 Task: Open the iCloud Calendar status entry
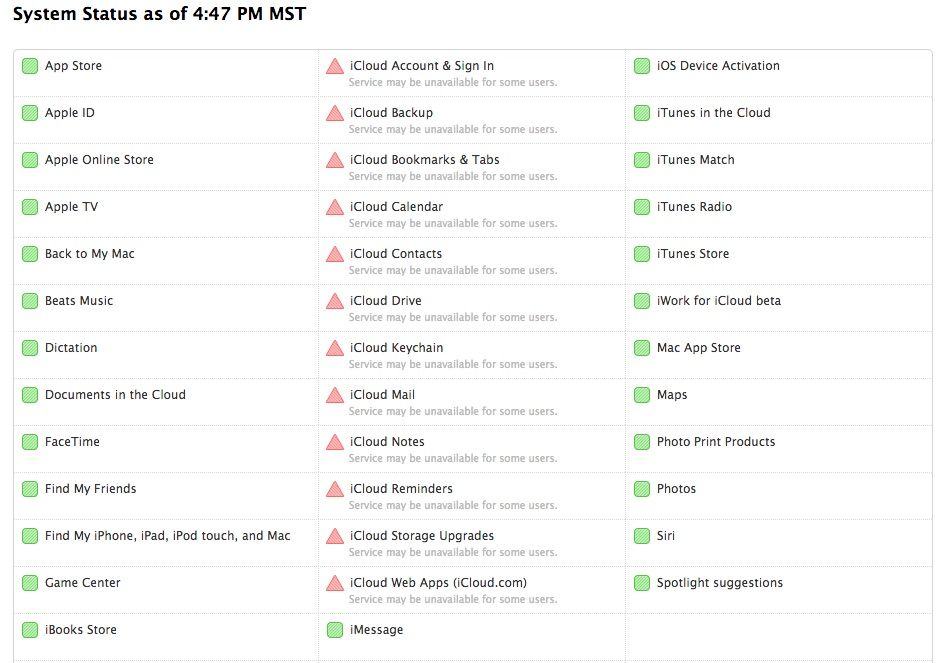pyautogui.click(x=396, y=207)
